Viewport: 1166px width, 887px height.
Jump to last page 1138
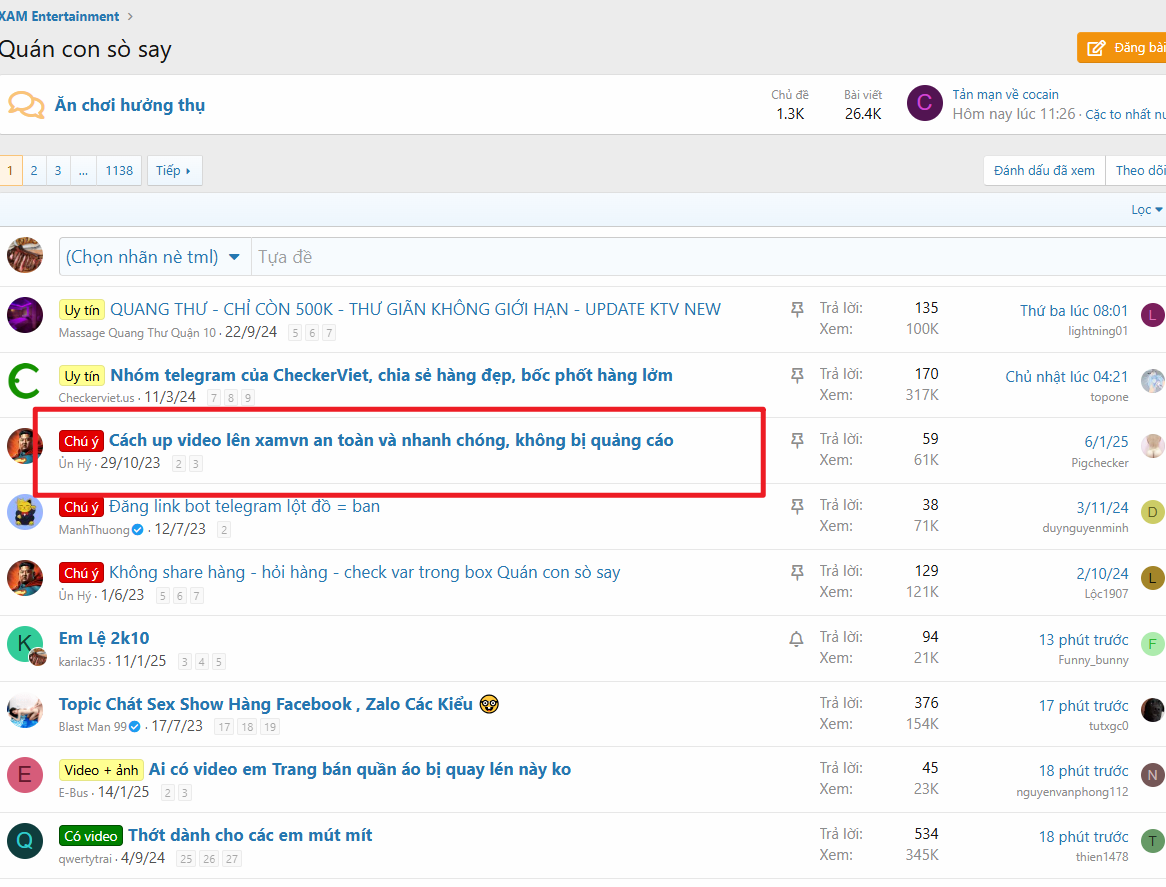[119, 170]
